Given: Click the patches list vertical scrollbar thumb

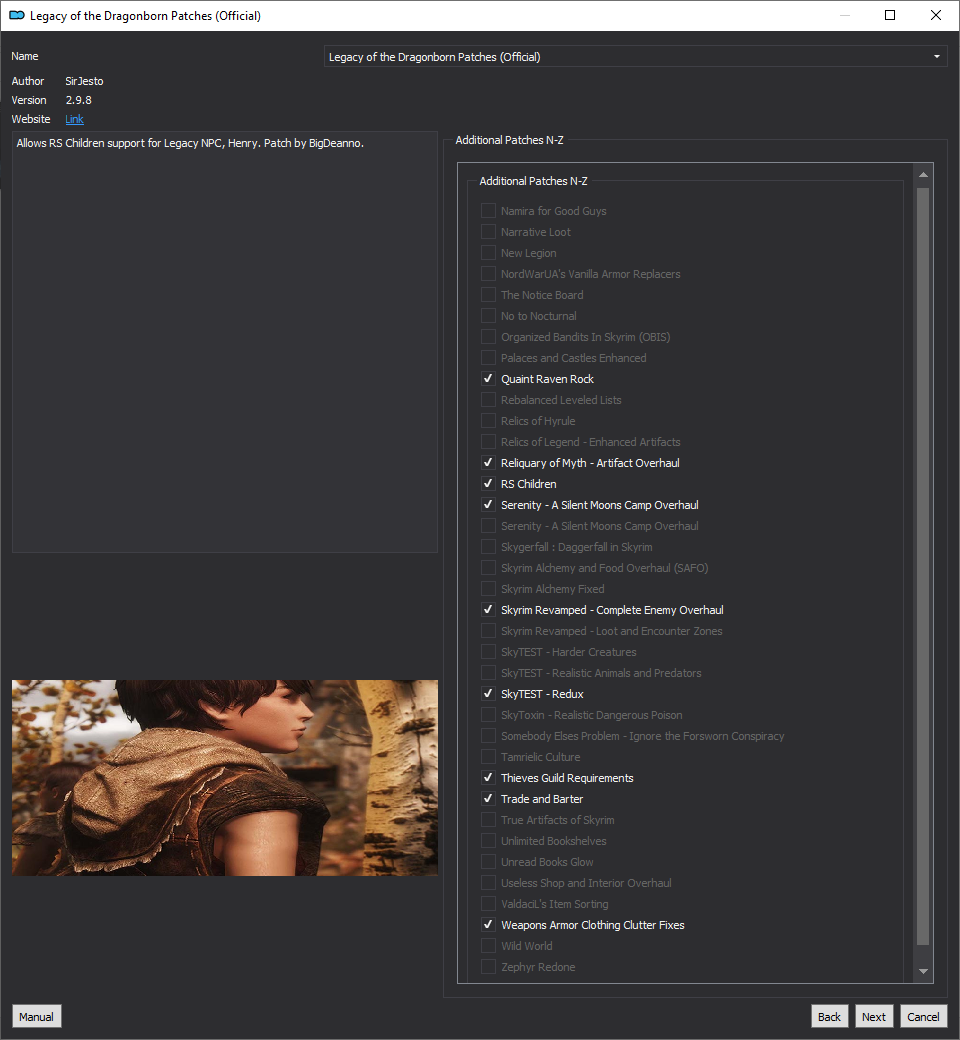Looking at the screenshot, I should (923, 566).
